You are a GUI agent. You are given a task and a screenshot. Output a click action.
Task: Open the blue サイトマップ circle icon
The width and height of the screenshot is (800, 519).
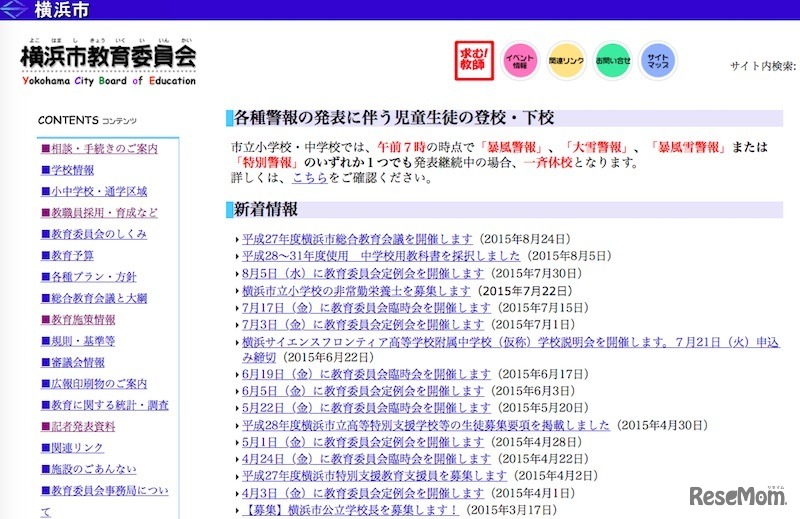[x=658, y=61]
